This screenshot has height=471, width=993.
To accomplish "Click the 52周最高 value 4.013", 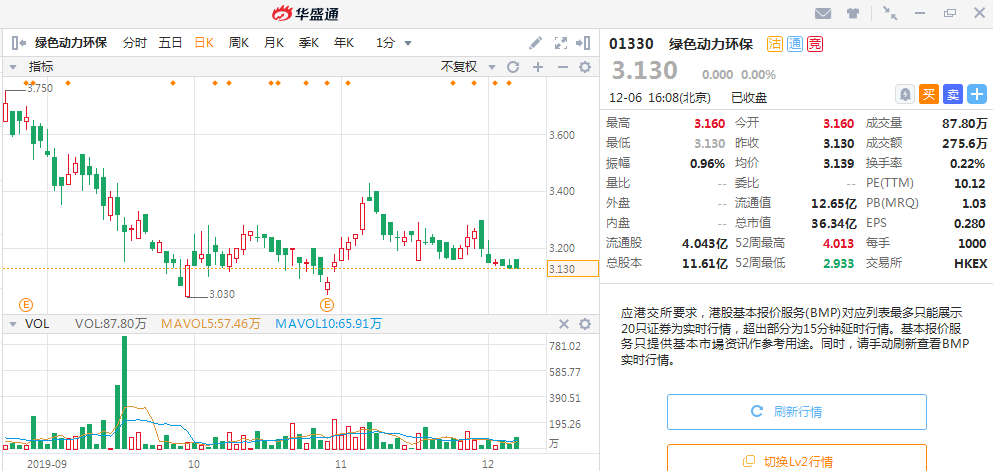I will [838, 243].
